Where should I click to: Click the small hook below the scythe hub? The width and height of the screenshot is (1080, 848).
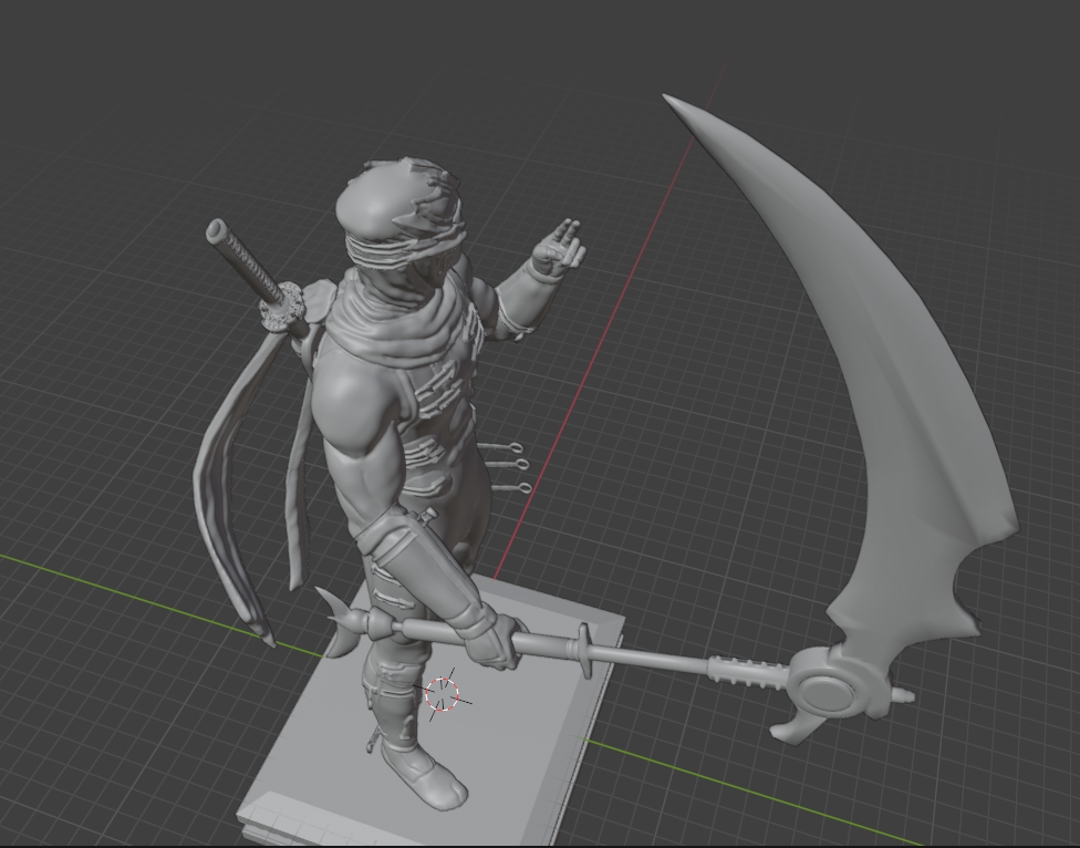(x=790, y=732)
